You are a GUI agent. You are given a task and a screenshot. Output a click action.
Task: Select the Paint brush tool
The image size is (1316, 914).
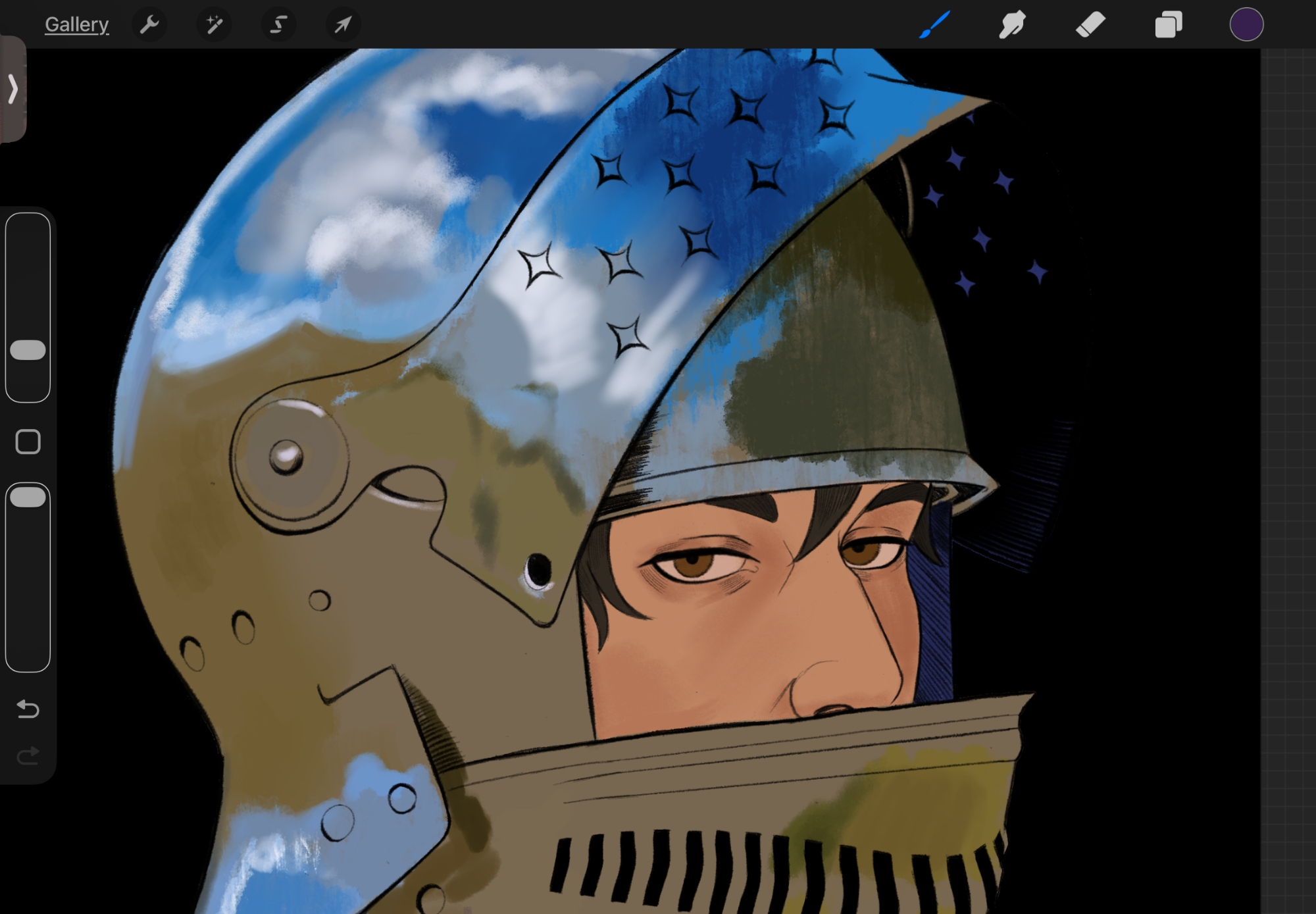934,25
